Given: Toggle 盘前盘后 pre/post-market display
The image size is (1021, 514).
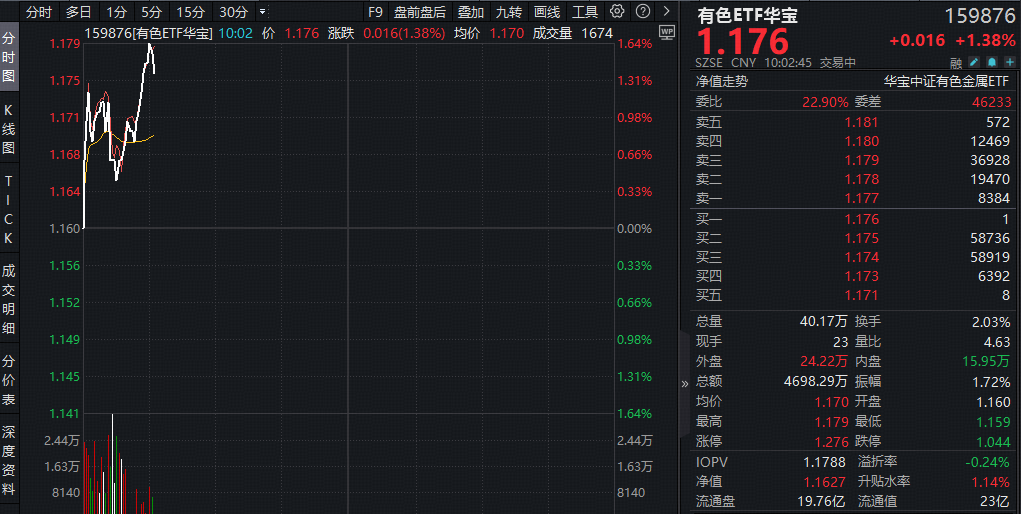Looking at the screenshot, I should (x=419, y=12).
